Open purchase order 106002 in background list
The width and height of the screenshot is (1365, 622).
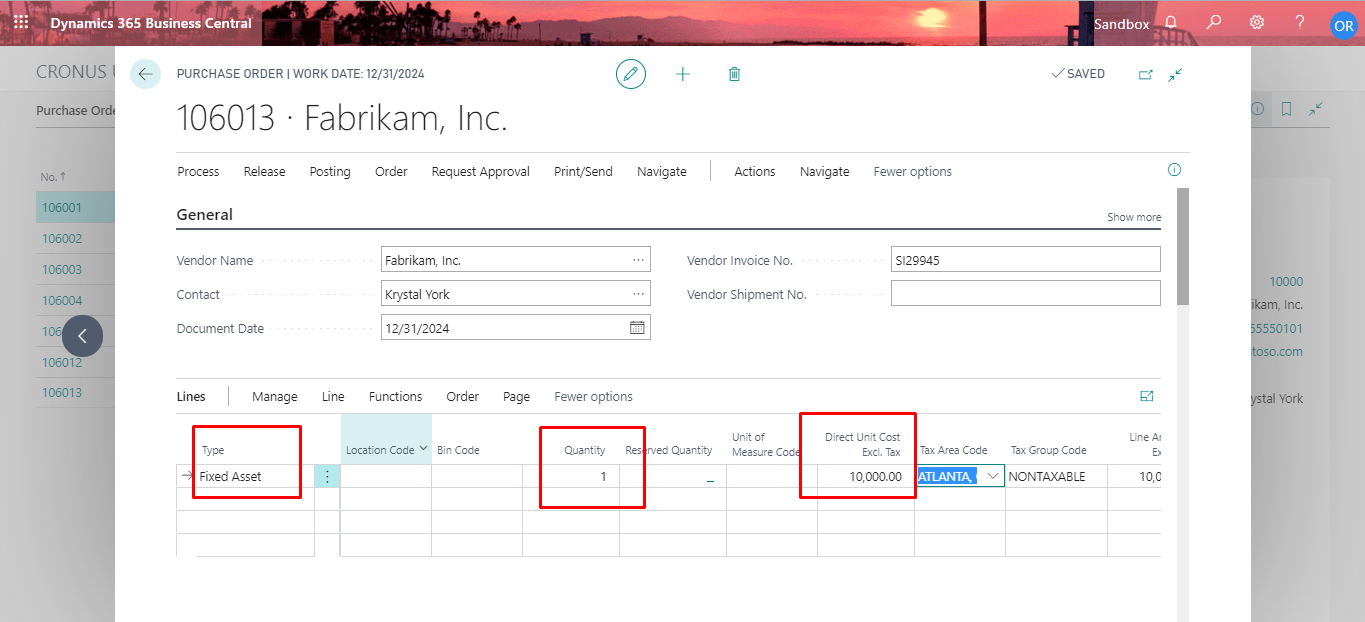62,238
